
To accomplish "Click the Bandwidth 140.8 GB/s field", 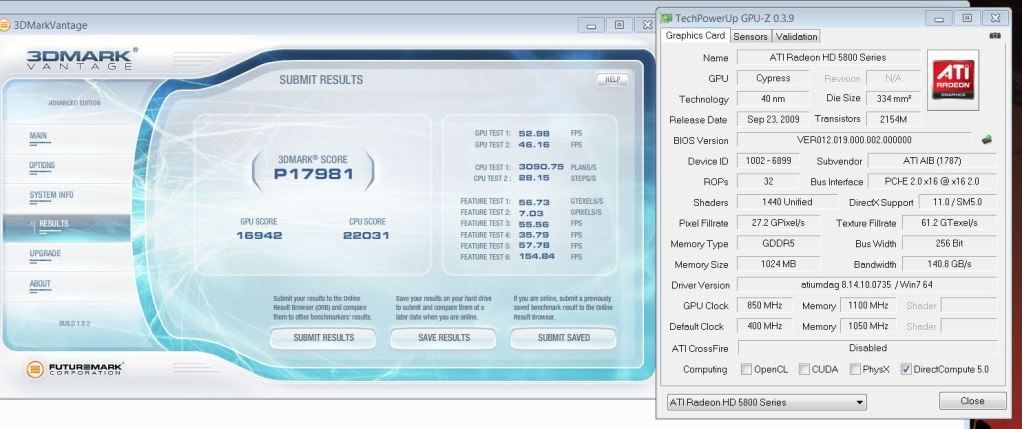I will [949, 264].
